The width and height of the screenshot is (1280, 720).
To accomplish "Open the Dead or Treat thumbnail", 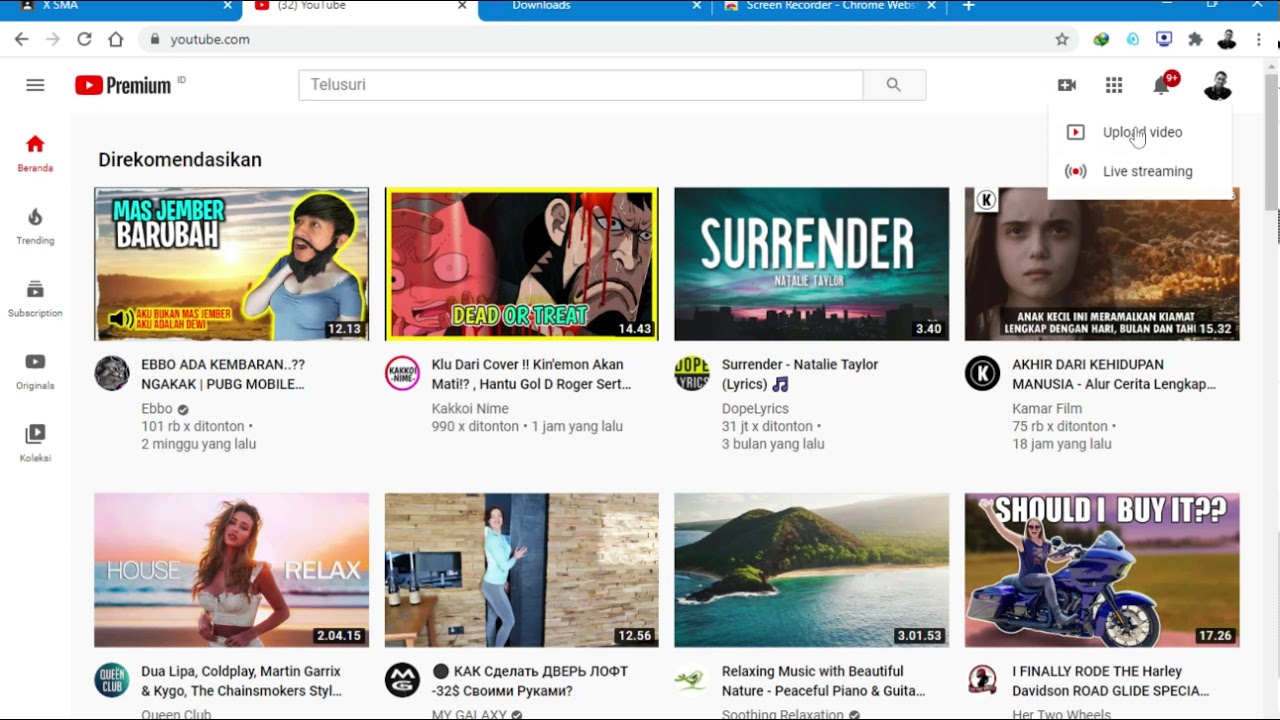I will [x=522, y=264].
